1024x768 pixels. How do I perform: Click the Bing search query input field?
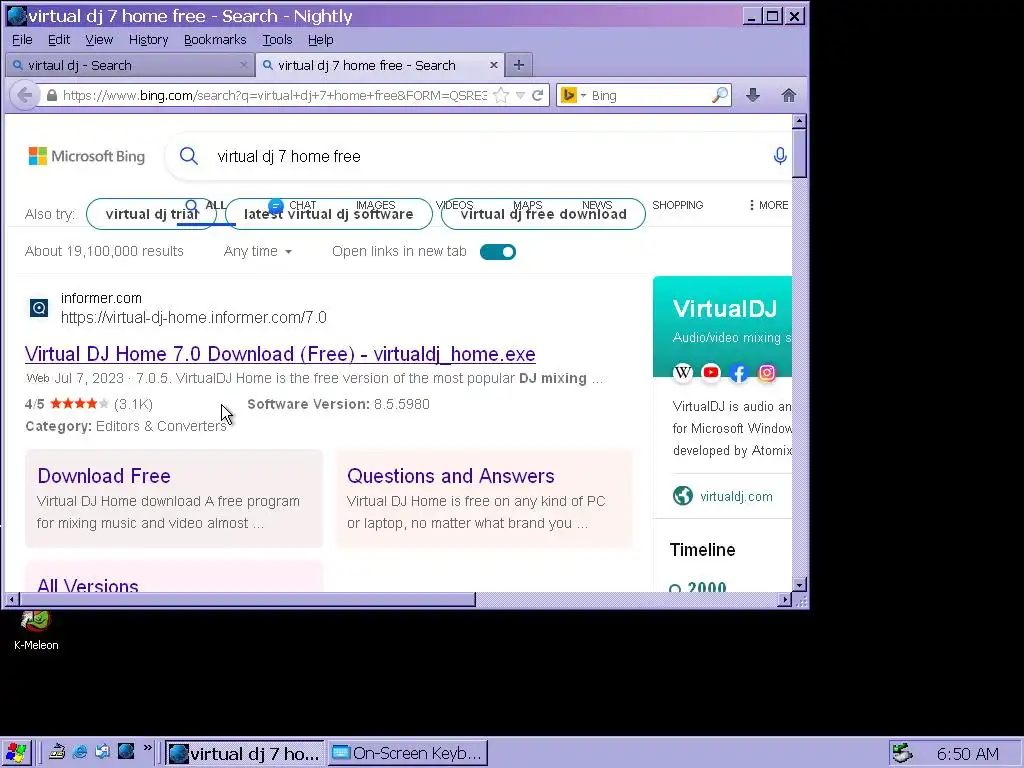[487, 156]
